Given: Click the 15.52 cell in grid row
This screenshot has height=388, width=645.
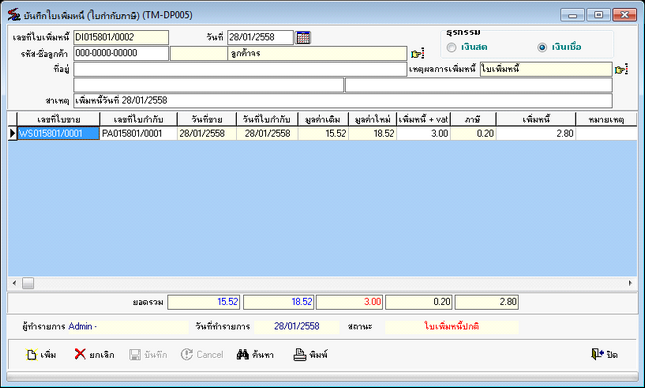Looking at the screenshot, I should point(323,134).
